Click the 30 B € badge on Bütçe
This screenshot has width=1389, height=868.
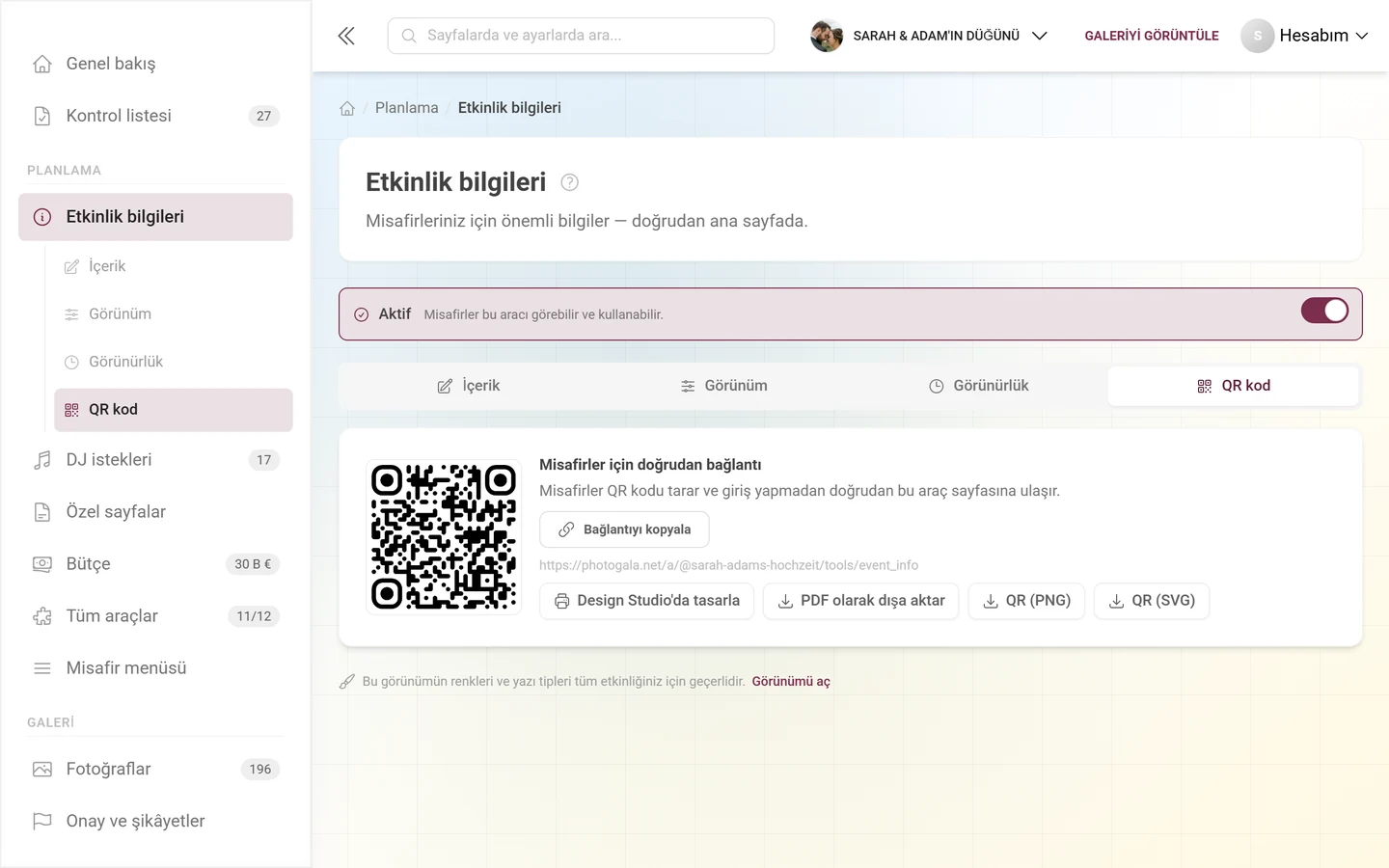[x=253, y=564]
